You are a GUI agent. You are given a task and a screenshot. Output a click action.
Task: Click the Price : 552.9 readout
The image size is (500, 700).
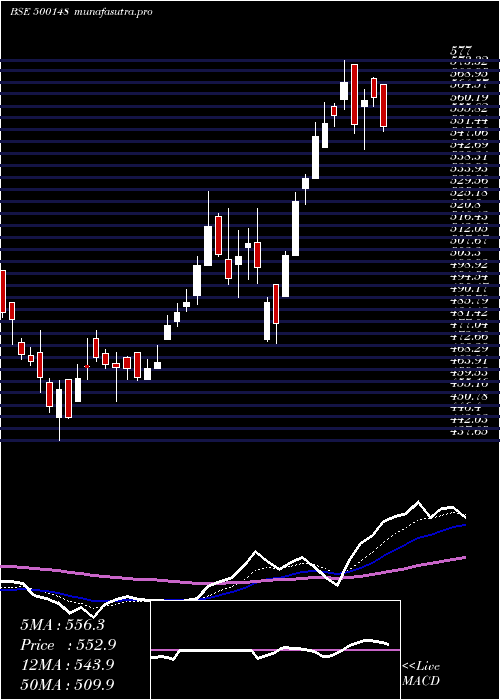(68, 645)
